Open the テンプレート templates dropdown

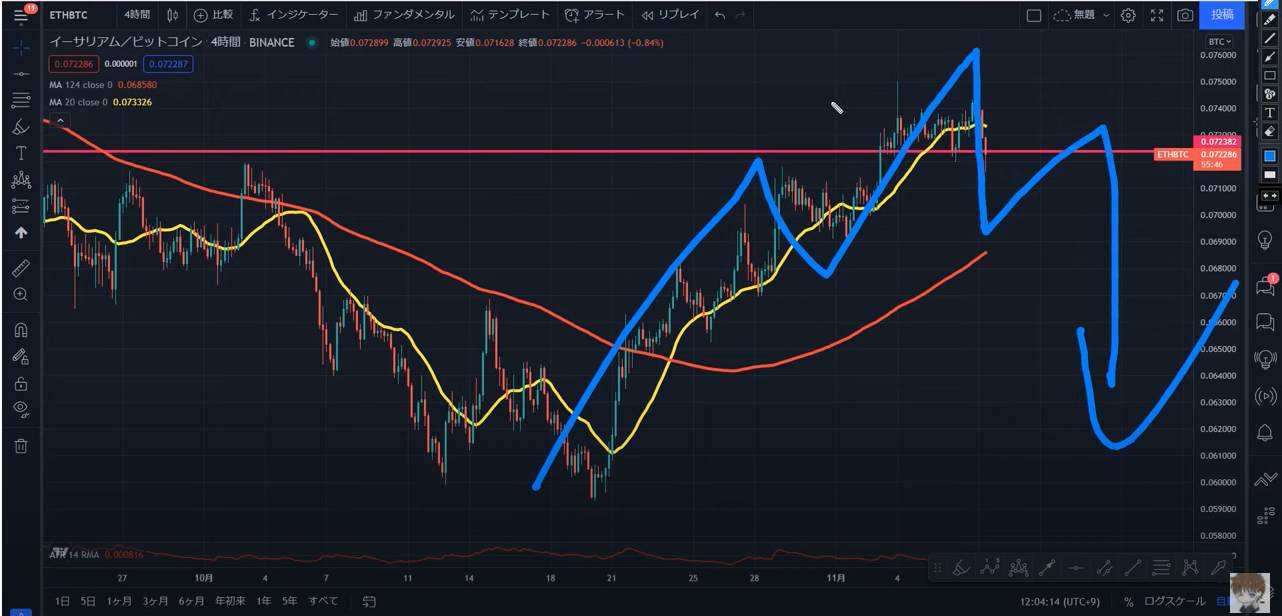[510, 15]
